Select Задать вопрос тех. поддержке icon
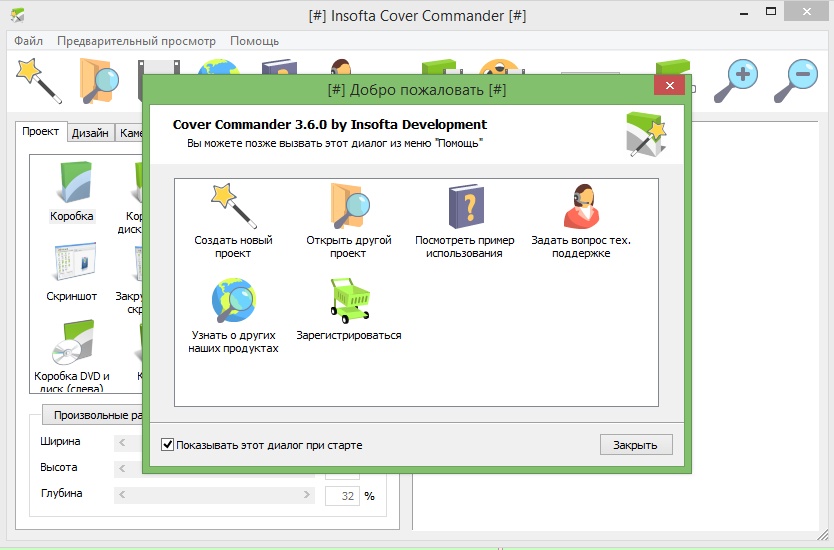 click(581, 222)
